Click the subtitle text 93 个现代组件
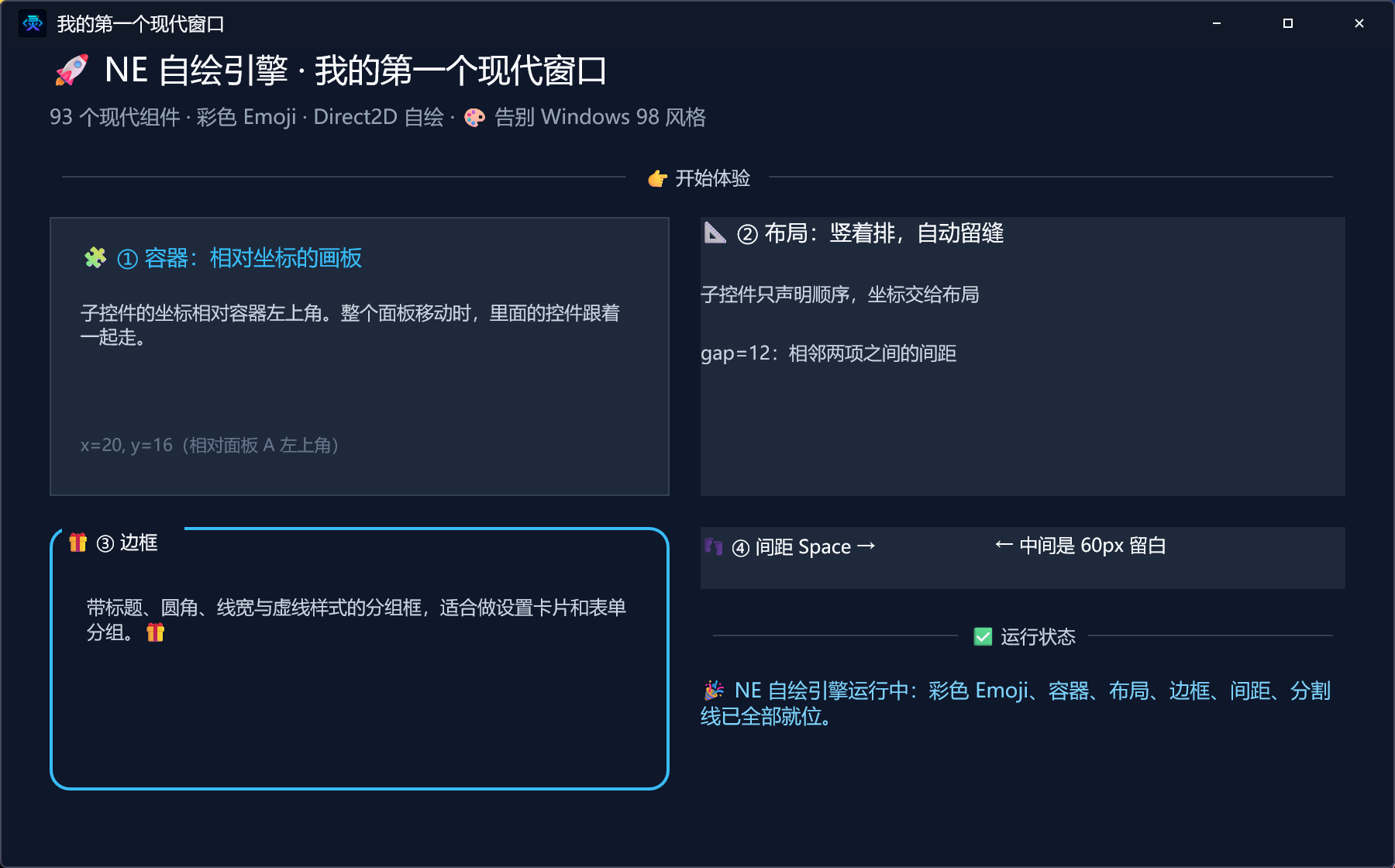This screenshot has width=1395, height=868. click(x=115, y=117)
